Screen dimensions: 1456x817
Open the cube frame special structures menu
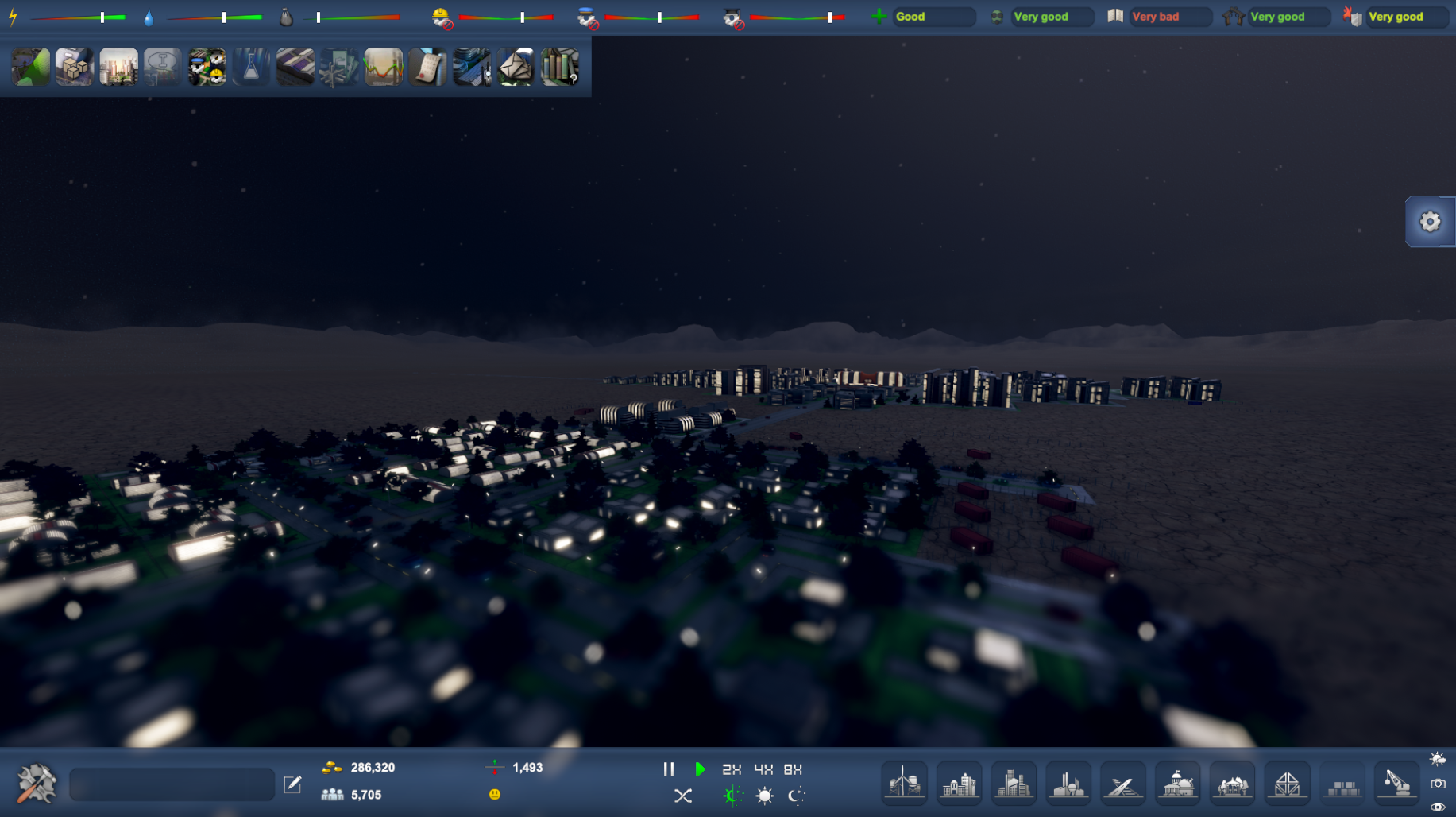[1288, 784]
